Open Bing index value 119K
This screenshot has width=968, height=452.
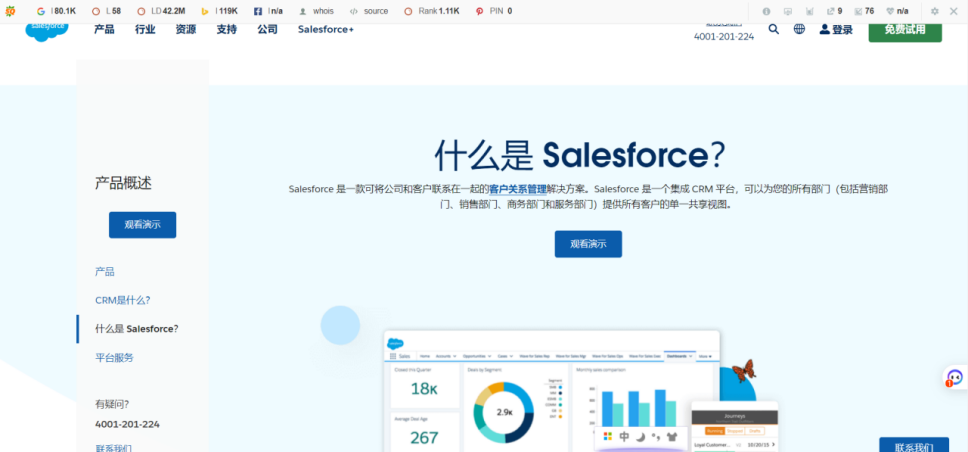220,11
